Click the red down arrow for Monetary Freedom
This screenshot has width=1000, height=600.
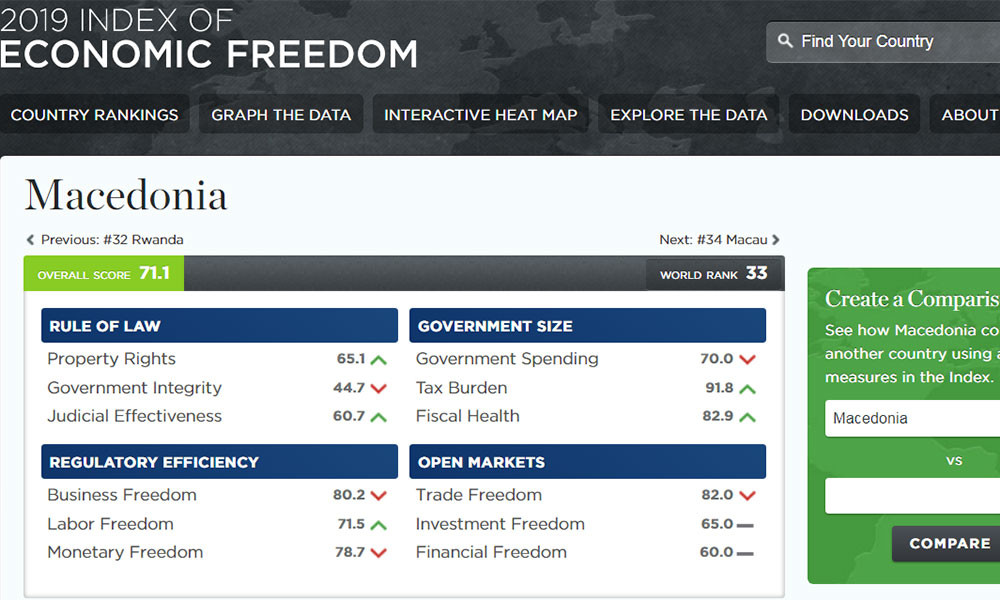(x=378, y=553)
